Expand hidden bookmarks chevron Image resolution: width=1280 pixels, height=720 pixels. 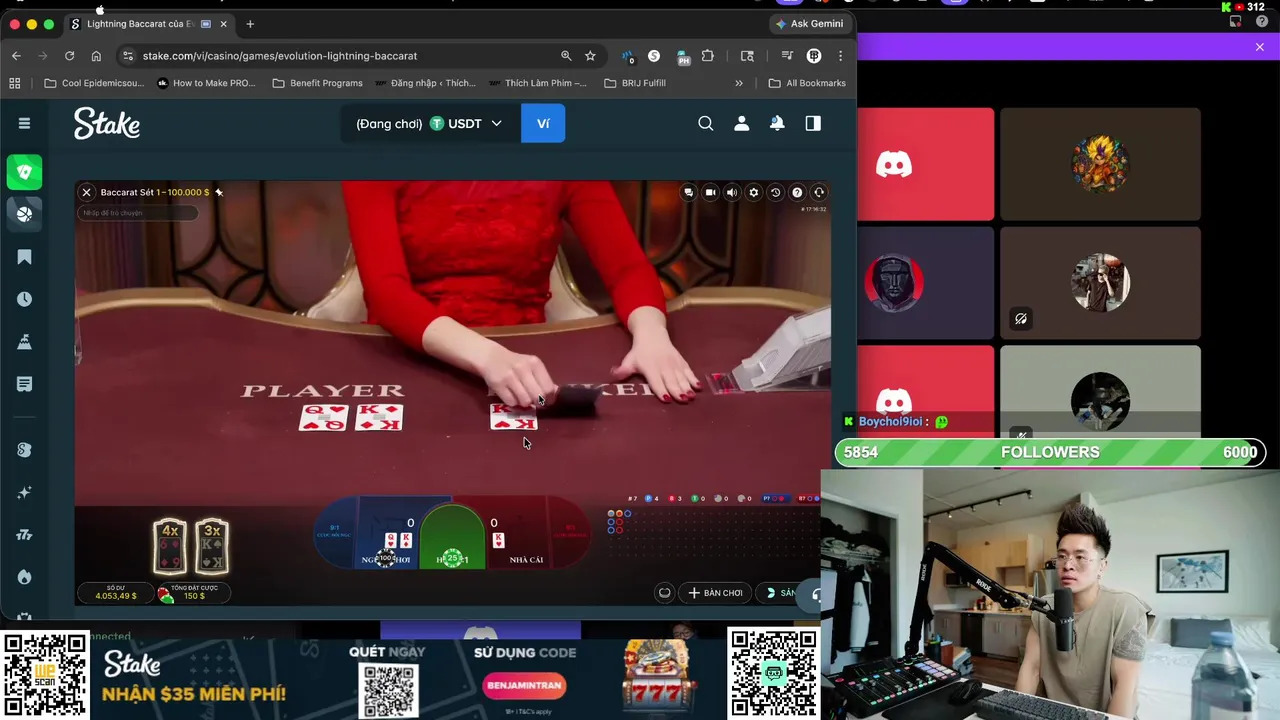pos(739,83)
